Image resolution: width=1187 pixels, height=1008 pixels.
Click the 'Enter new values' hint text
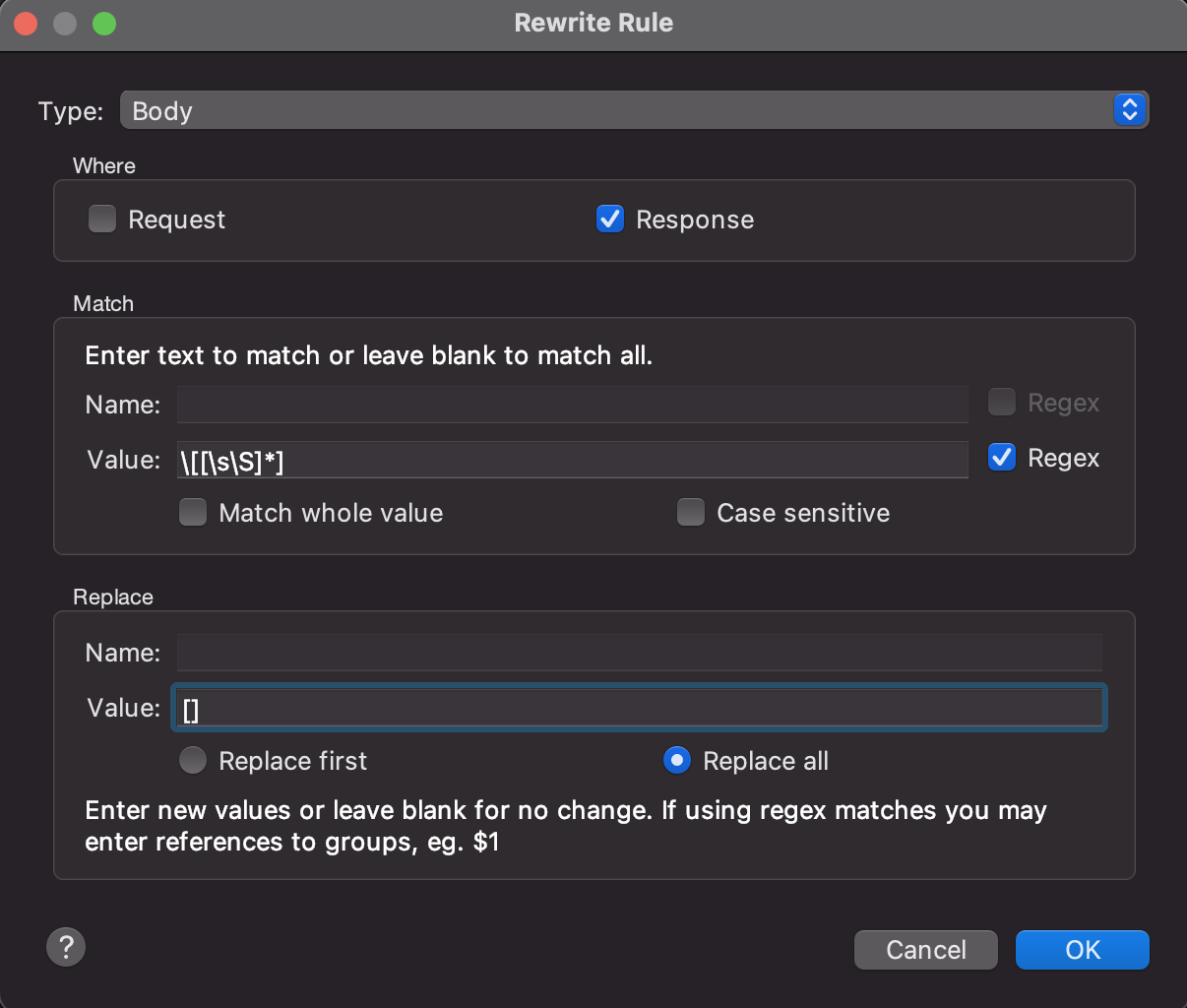tap(566, 826)
